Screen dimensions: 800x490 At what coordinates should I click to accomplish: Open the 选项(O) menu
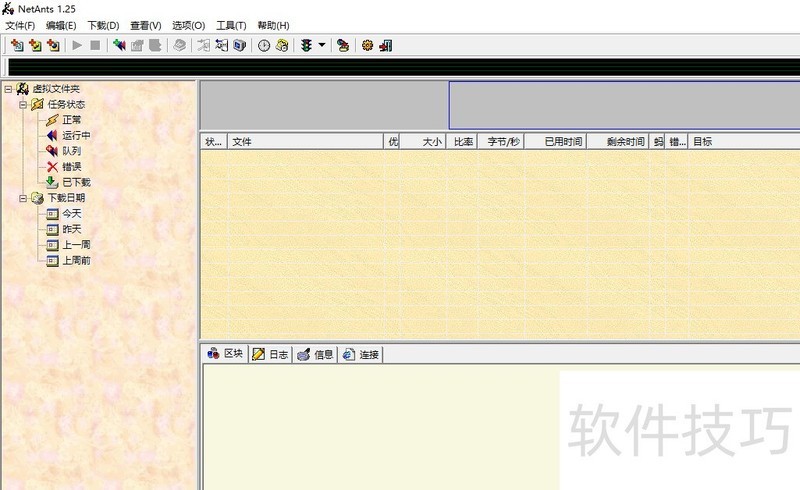click(x=188, y=26)
